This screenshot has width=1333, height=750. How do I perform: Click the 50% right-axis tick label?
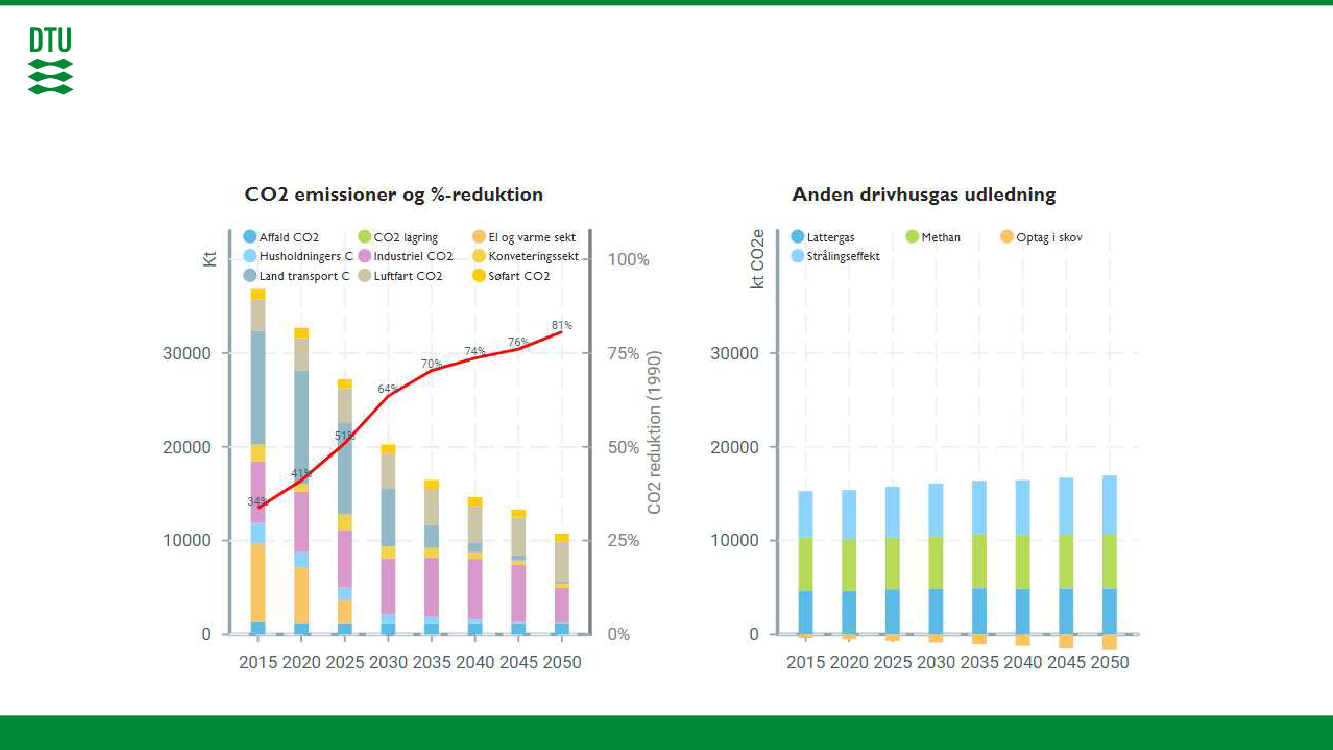click(x=625, y=447)
